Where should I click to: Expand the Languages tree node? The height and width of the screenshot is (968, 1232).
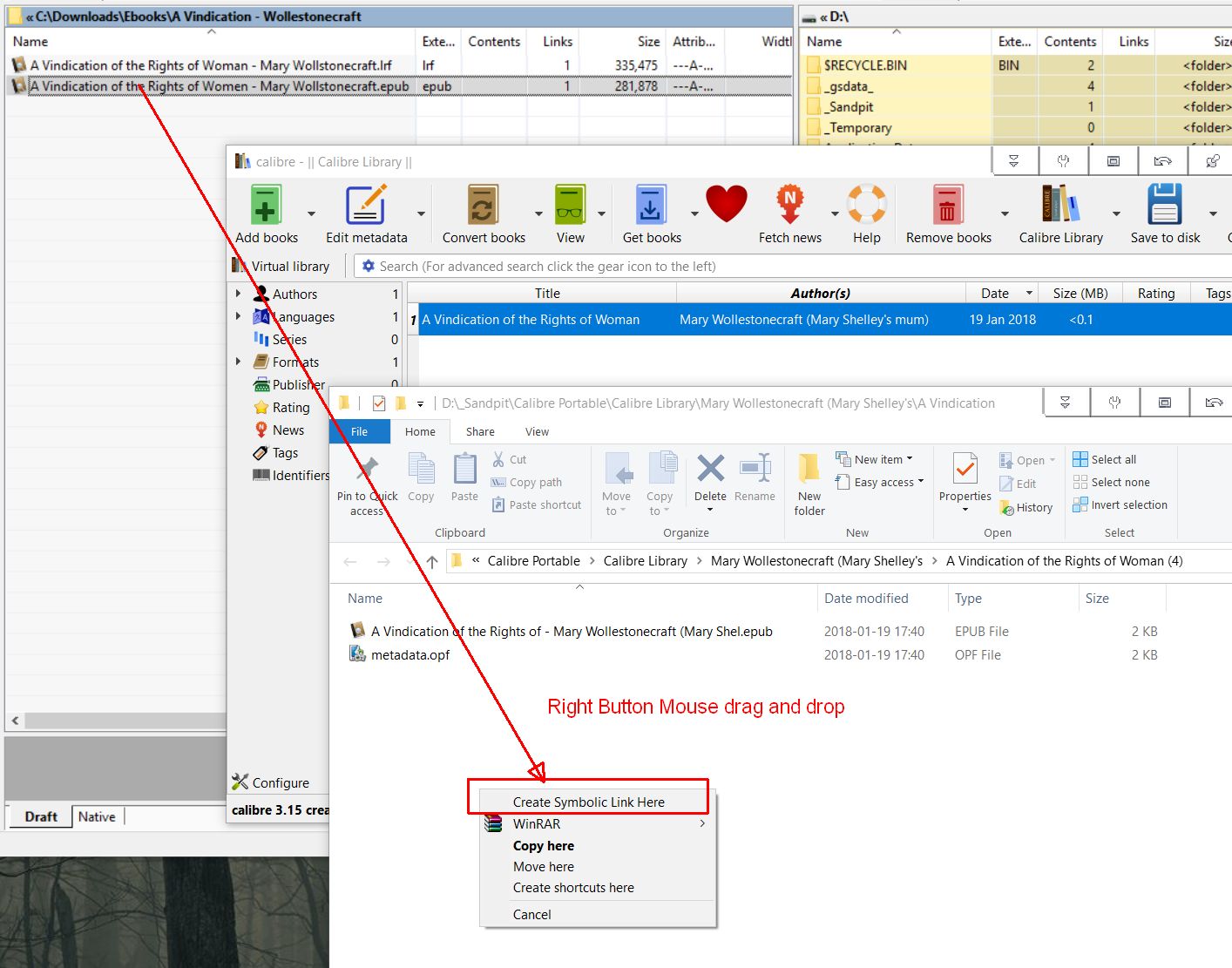[x=238, y=316]
